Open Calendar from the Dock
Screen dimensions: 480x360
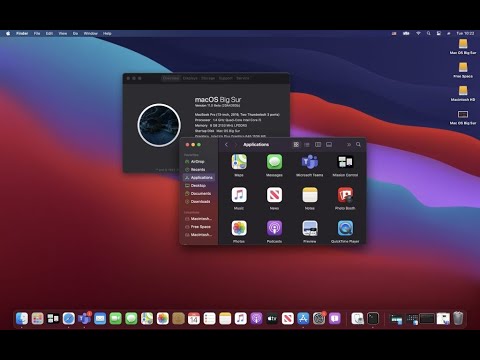194,319
